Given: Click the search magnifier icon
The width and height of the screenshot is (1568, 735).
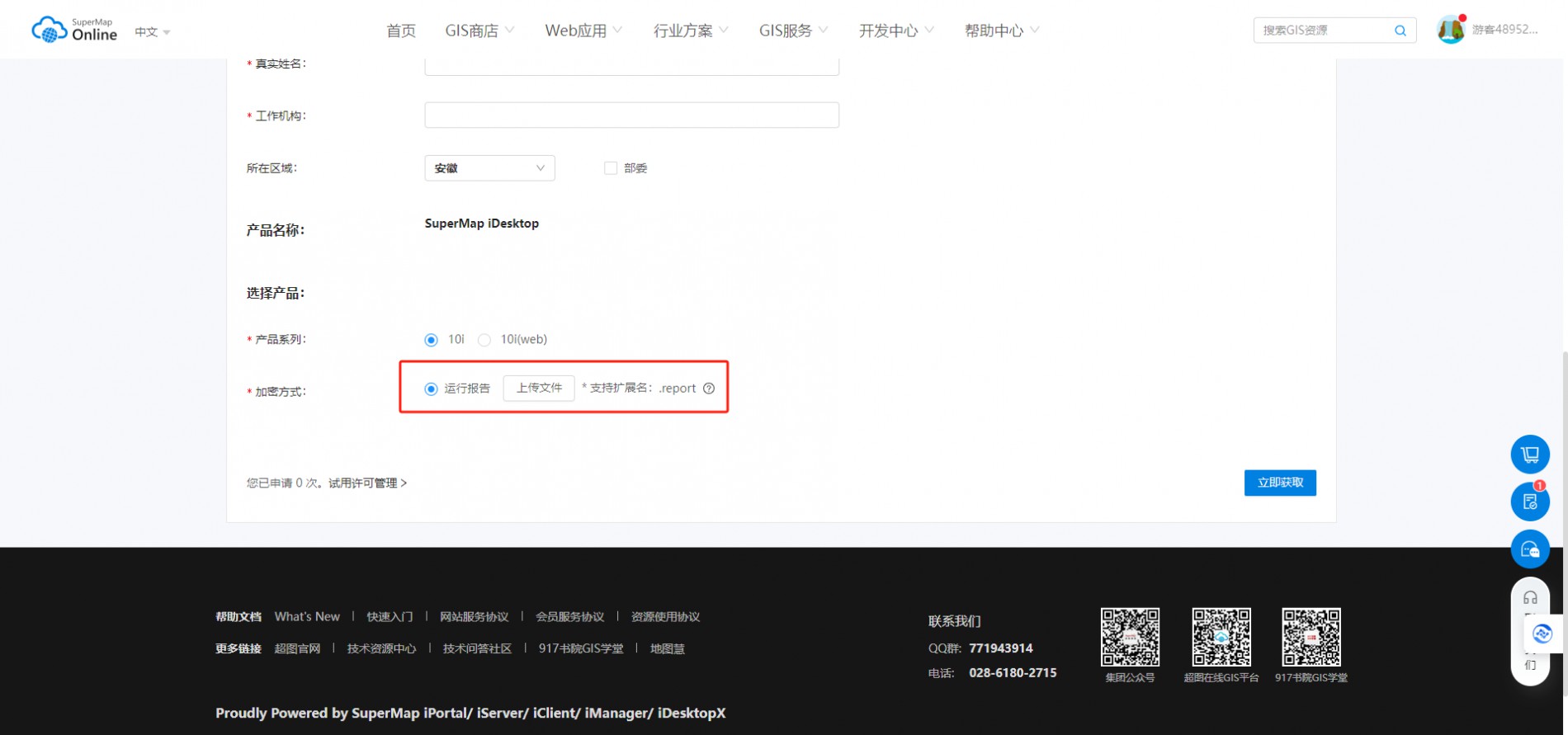Looking at the screenshot, I should pyautogui.click(x=1400, y=31).
